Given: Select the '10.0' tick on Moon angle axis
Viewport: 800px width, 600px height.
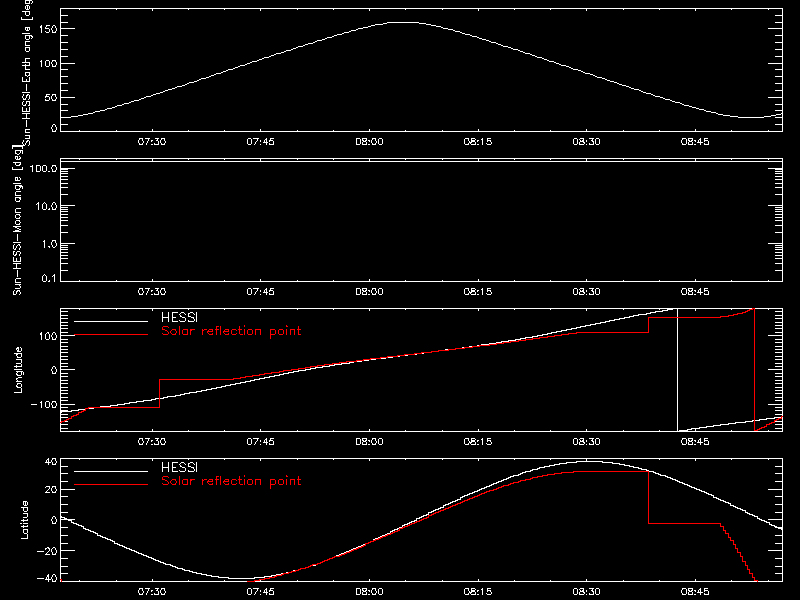Looking at the screenshot, I should [x=46, y=207].
